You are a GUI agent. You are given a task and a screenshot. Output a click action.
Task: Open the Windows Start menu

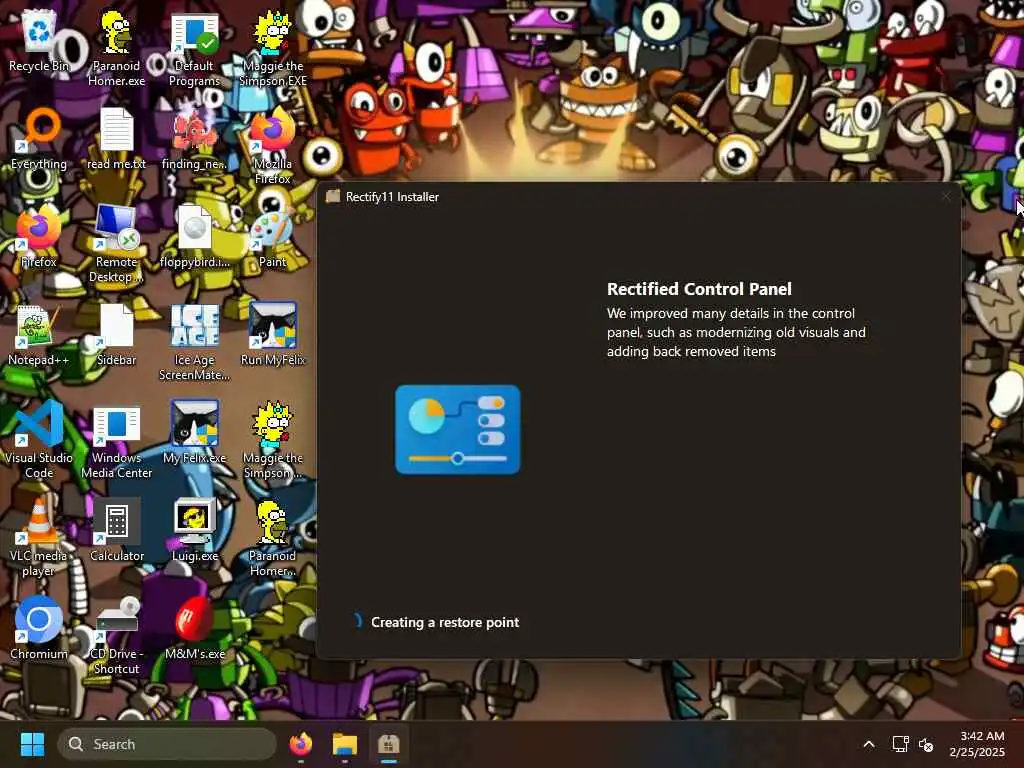click(32, 744)
